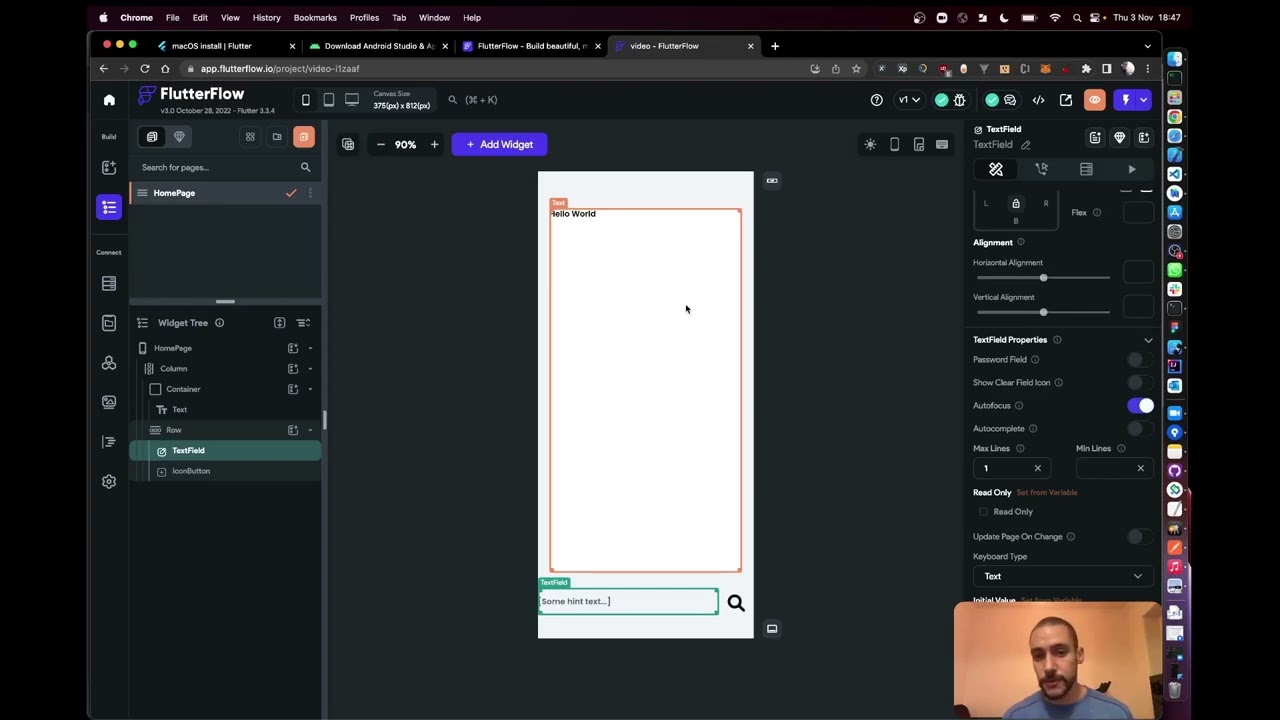Turn off the Autofocus switch
The width and height of the screenshot is (1280, 720).
click(1140, 406)
